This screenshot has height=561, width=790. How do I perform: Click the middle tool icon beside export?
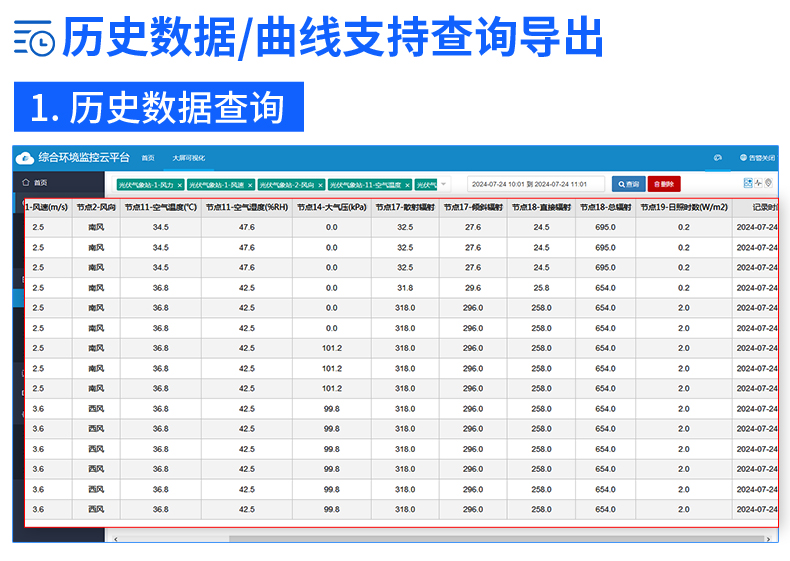(758, 183)
